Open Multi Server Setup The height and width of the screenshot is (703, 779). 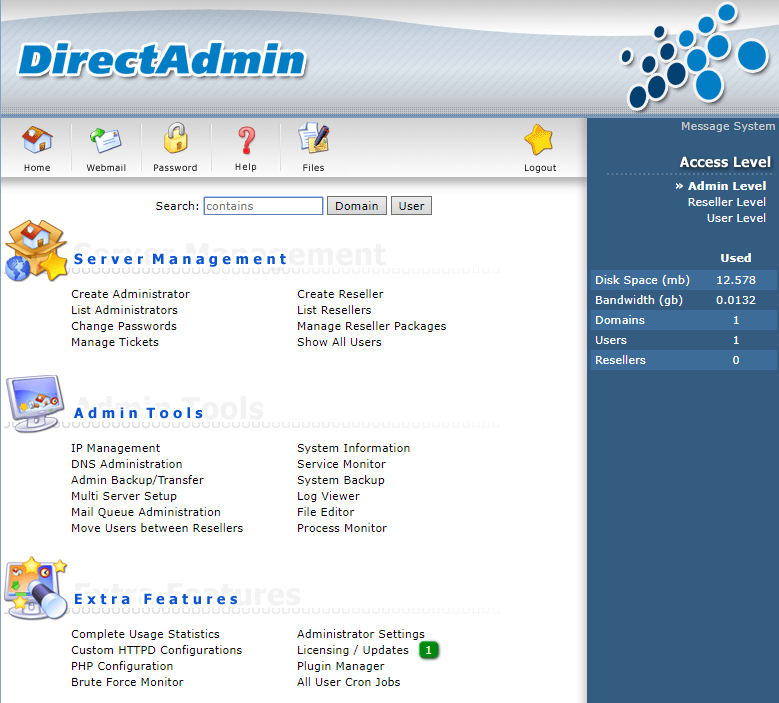(x=124, y=496)
